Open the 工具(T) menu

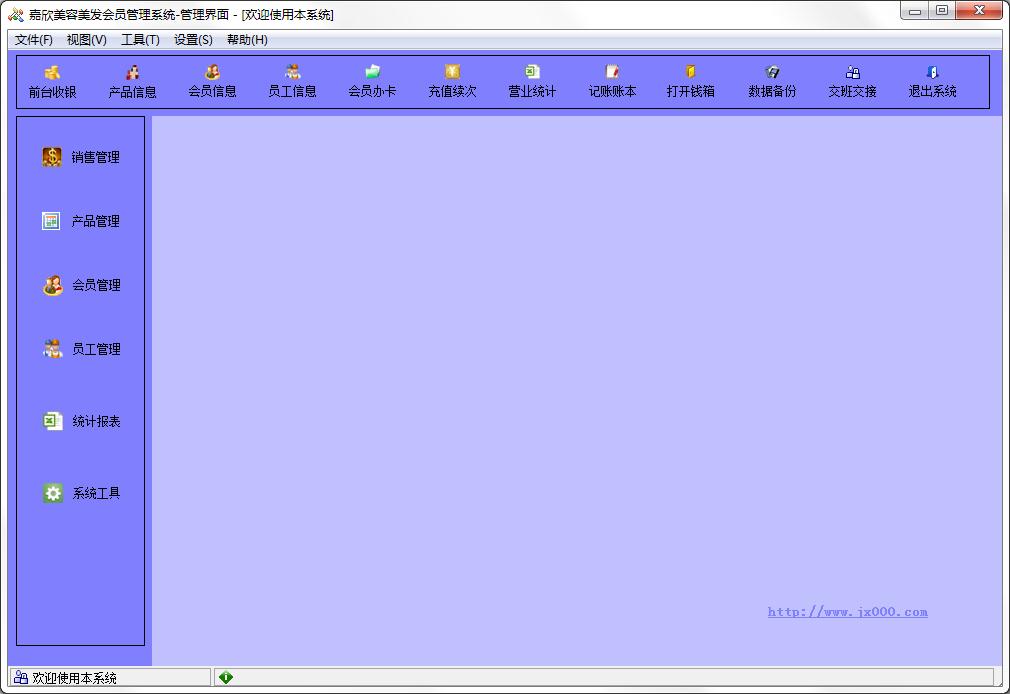click(x=140, y=40)
